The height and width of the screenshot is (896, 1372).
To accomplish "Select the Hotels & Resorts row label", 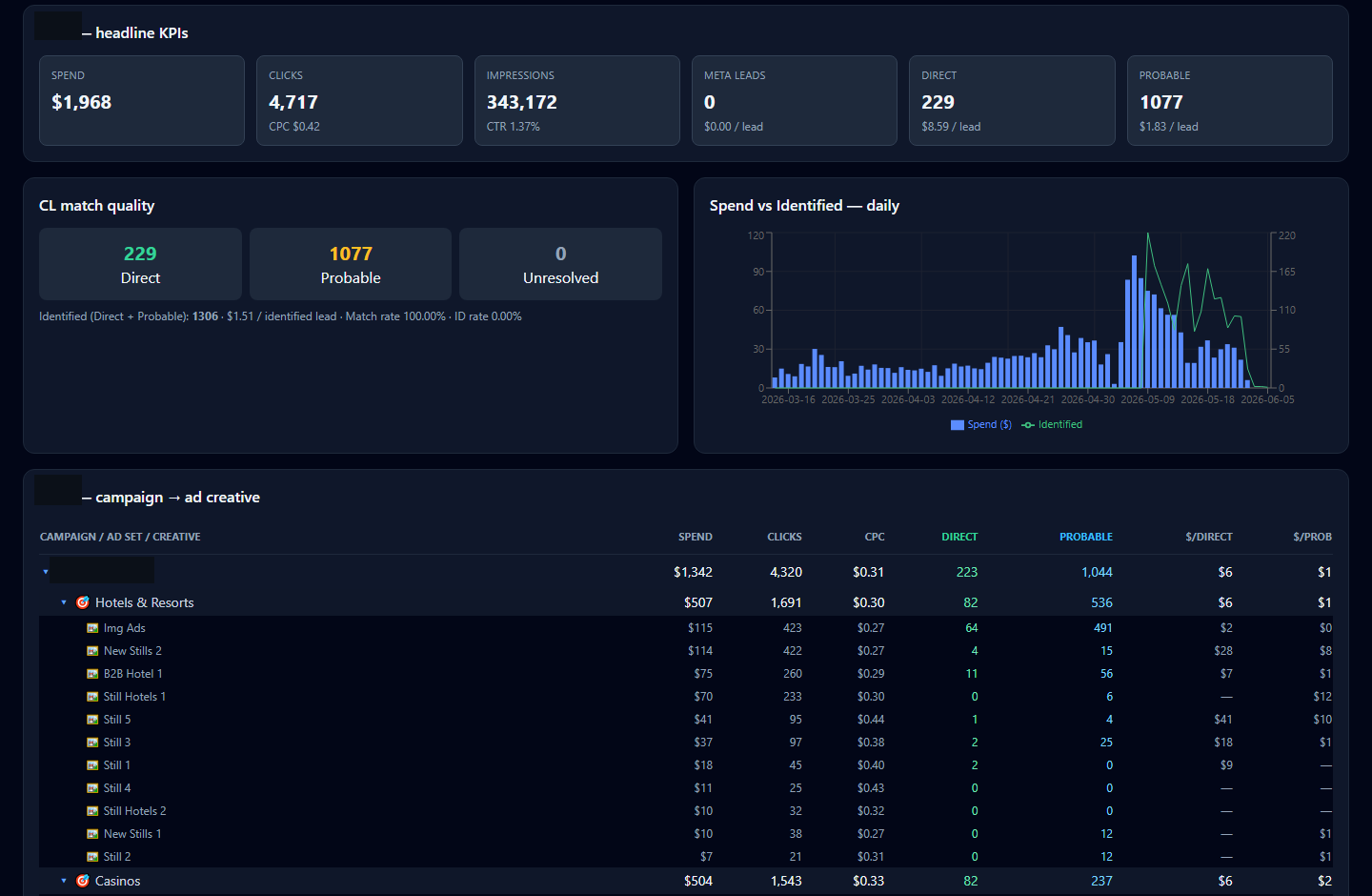I will 144,602.
